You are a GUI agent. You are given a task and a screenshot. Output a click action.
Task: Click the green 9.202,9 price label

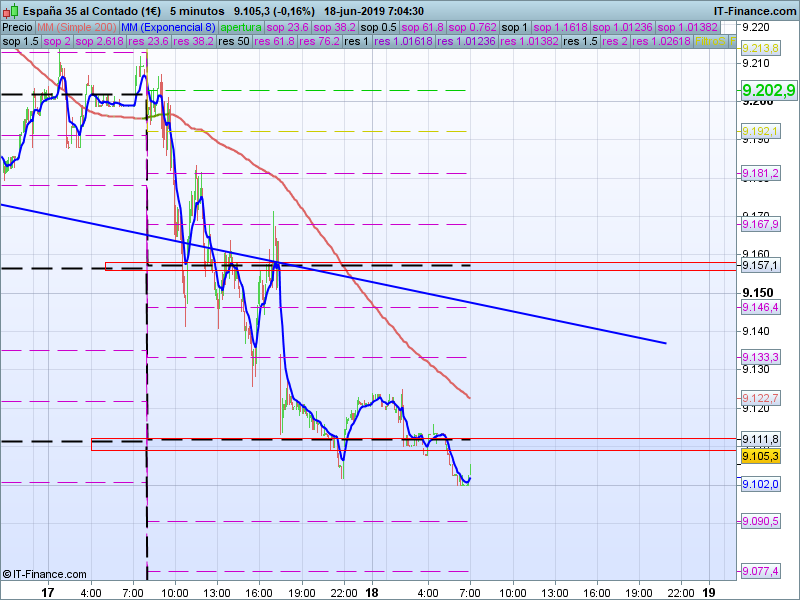click(768, 91)
